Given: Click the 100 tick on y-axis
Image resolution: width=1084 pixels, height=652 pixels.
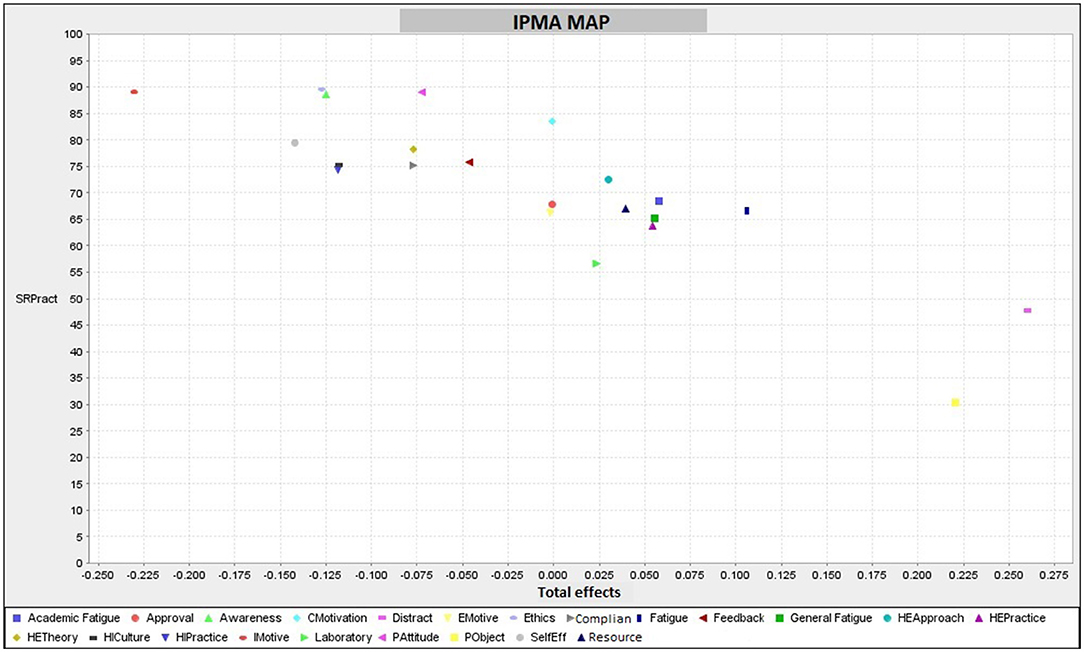Looking at the screenshot, I should click(x=74, y=34).
